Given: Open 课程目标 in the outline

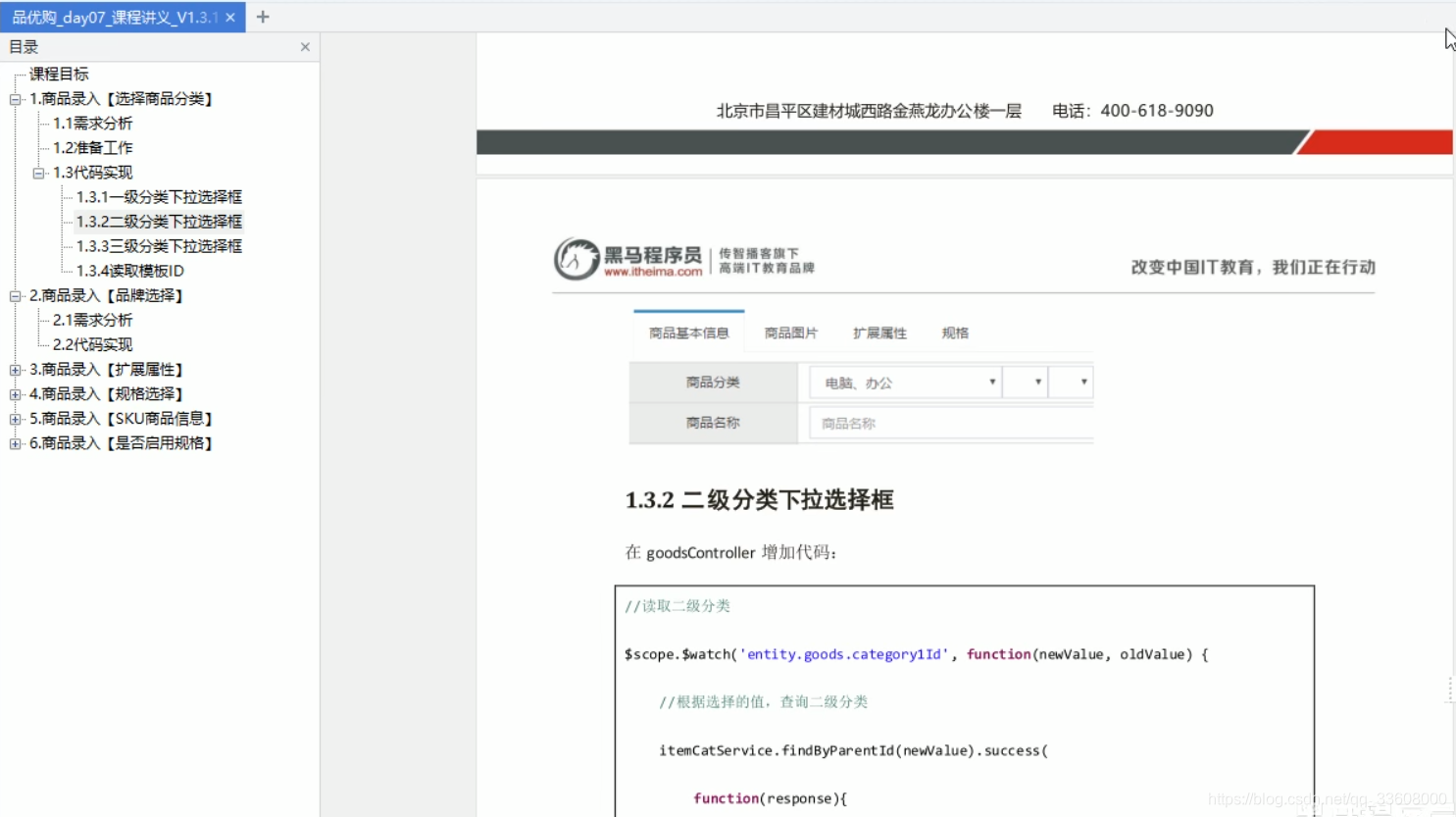Looking at the screenshot, I should coord(59,74).
